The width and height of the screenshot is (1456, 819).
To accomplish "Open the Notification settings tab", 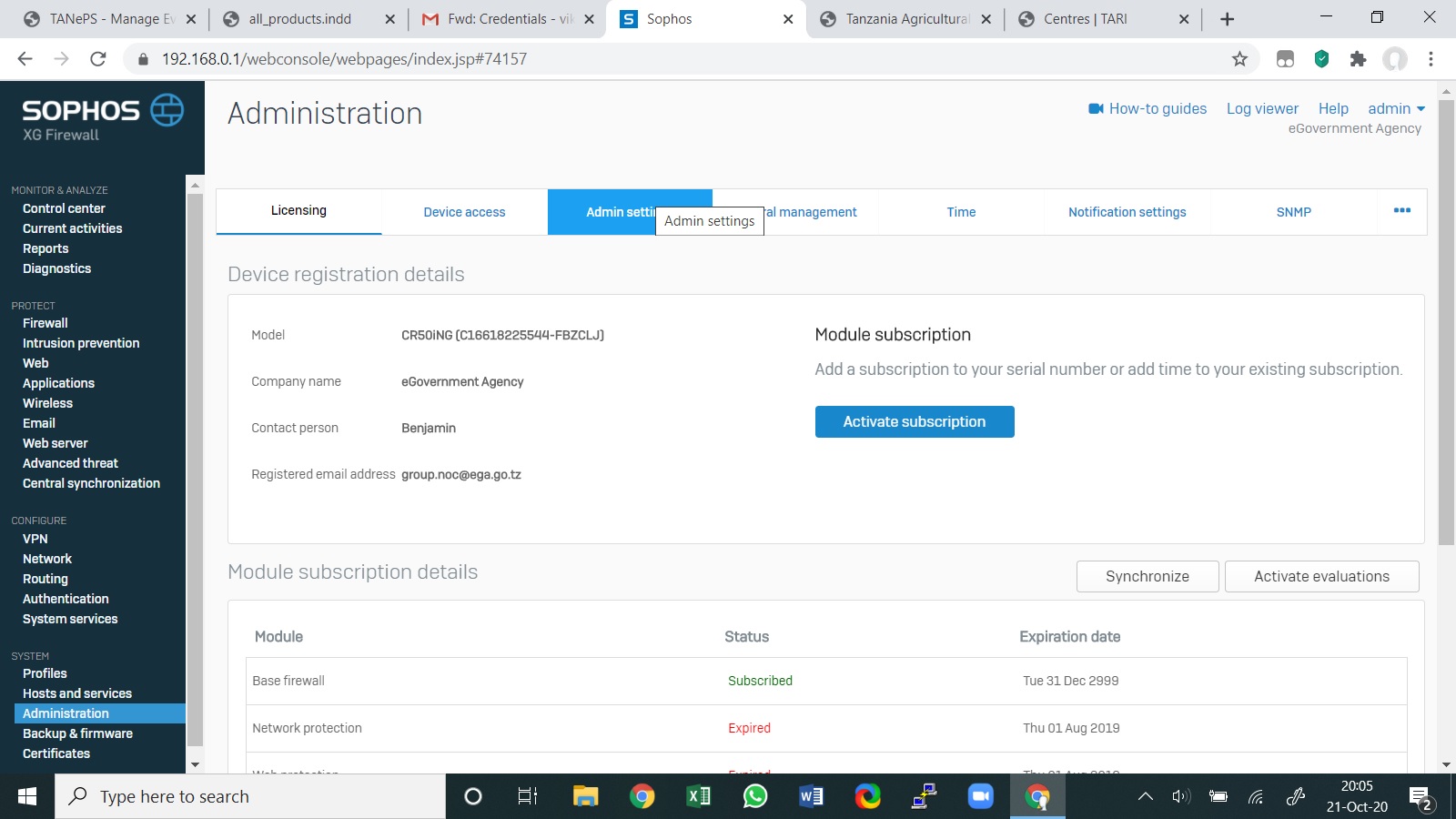I will (1127, 212).
